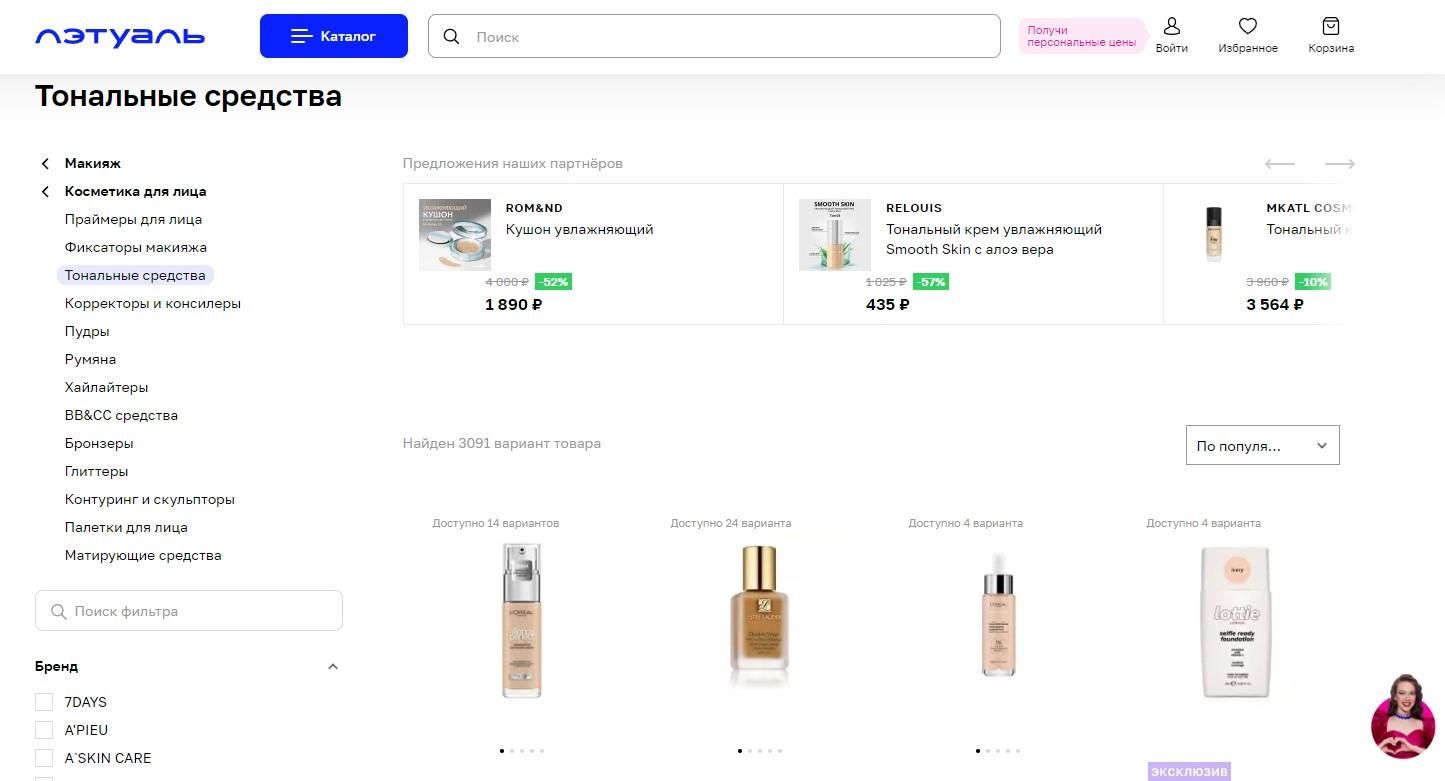This screenshot has height=781, width=1445.
Task: Click Получи персональные цены banner
Action: [1082, 36]
